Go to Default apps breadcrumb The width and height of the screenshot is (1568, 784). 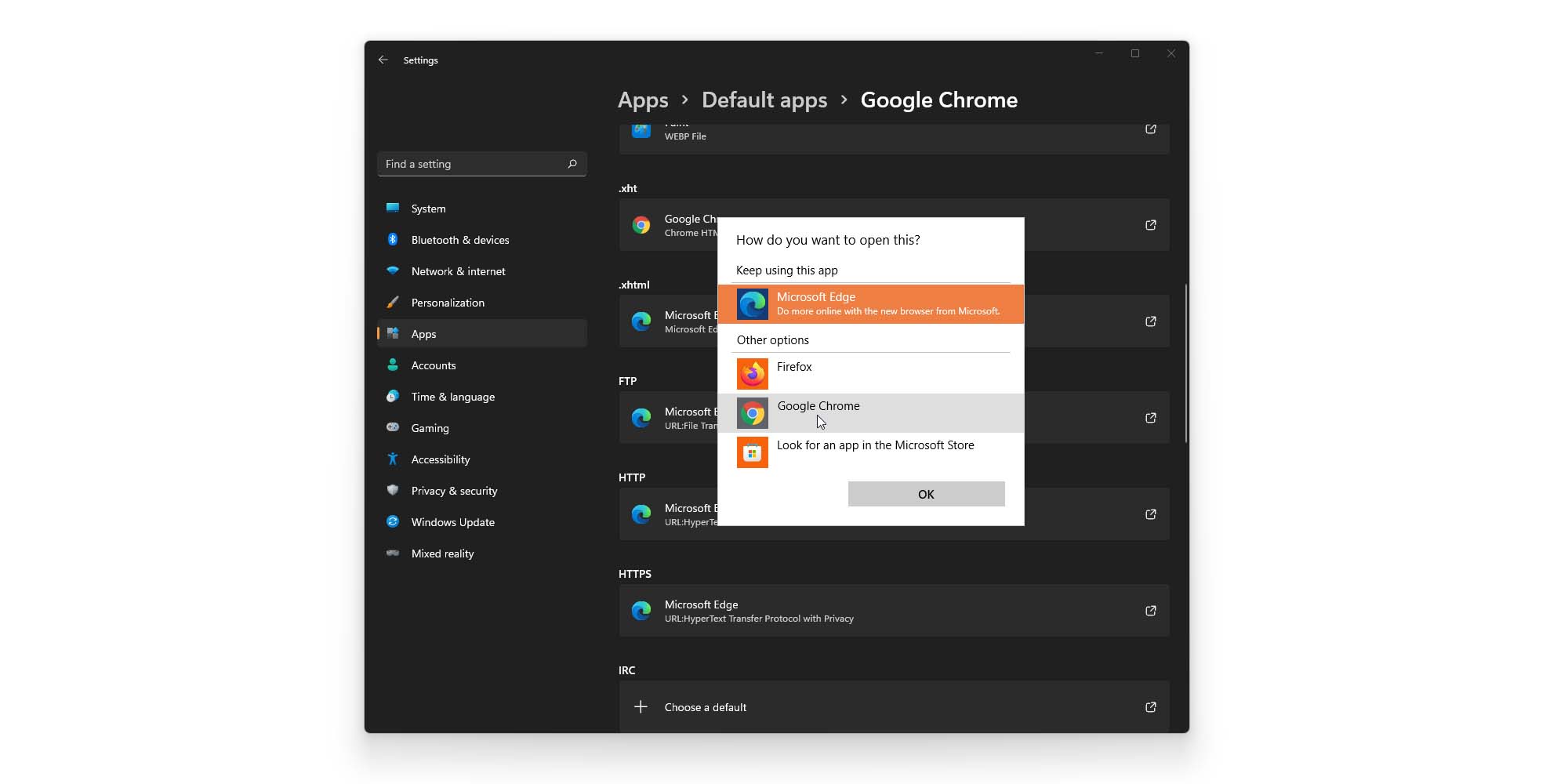coord(764,100)
